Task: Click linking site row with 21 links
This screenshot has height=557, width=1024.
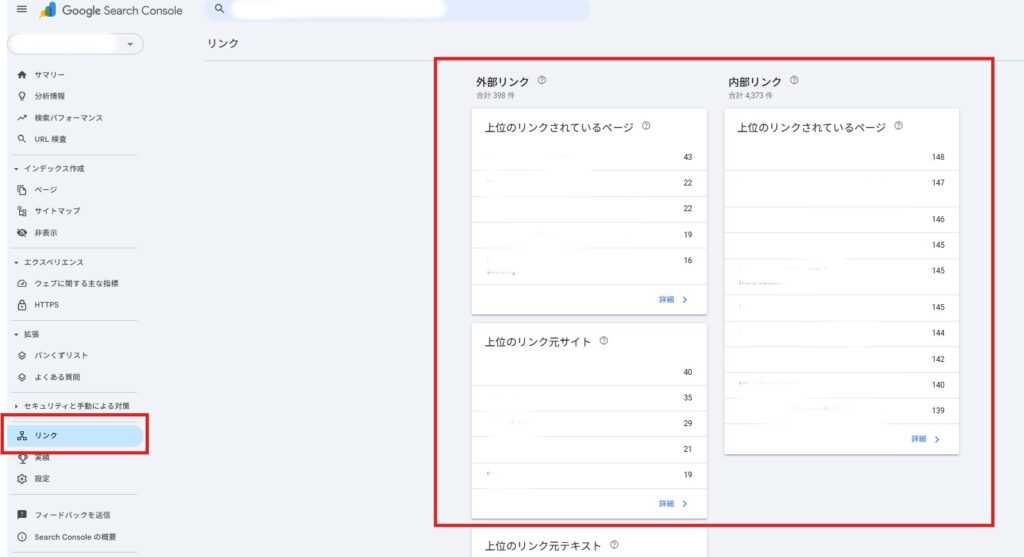Action: tap(589, 449)
